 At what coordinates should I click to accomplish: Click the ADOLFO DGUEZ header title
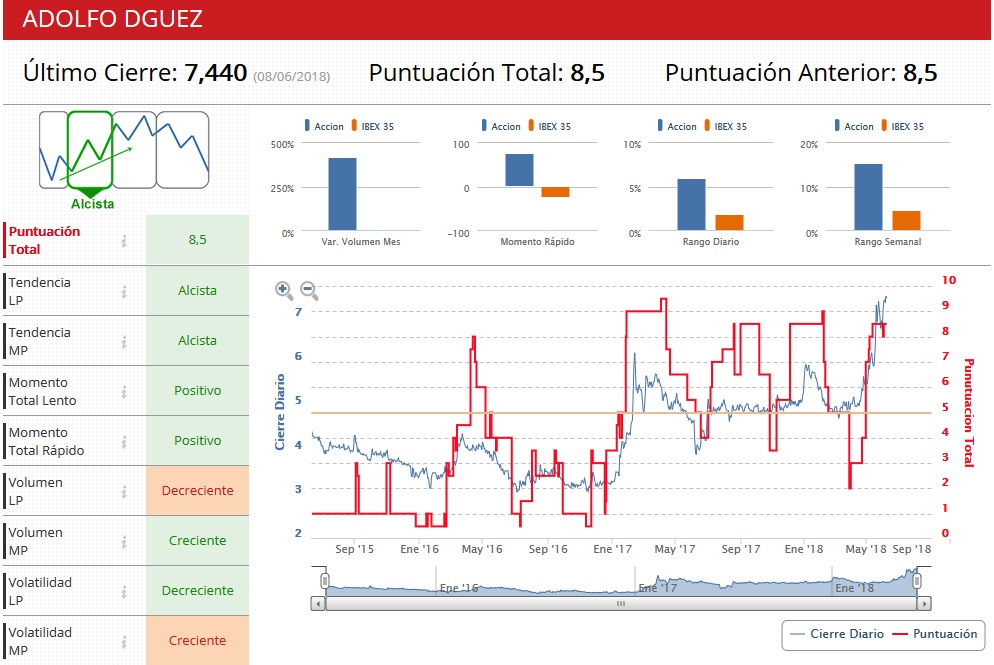click(x=112, y=19)
